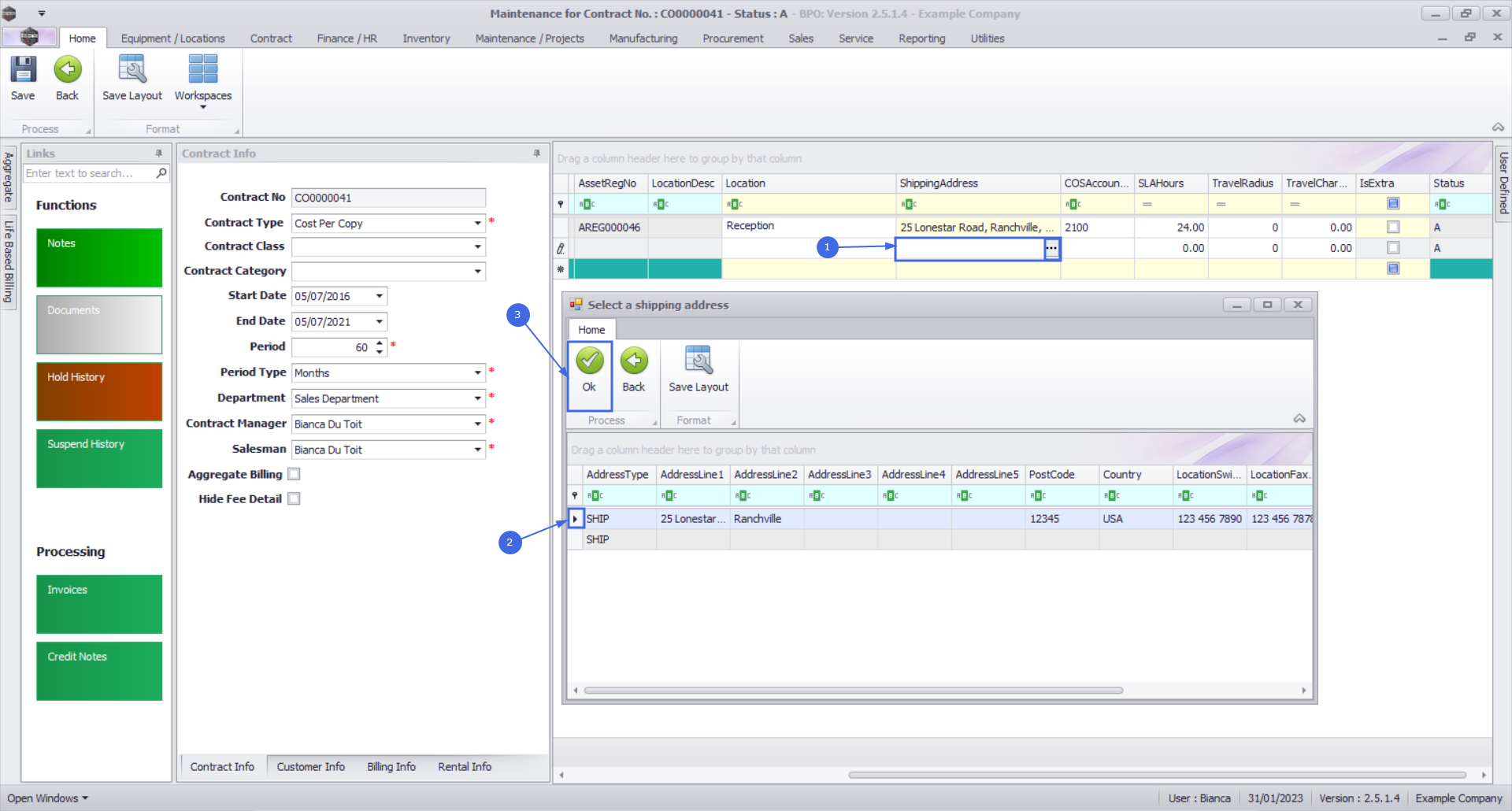The height and width of the screenshot is (811, 1512).
Task: Open the Suspend History tile
Action: [x=99, y=458]
